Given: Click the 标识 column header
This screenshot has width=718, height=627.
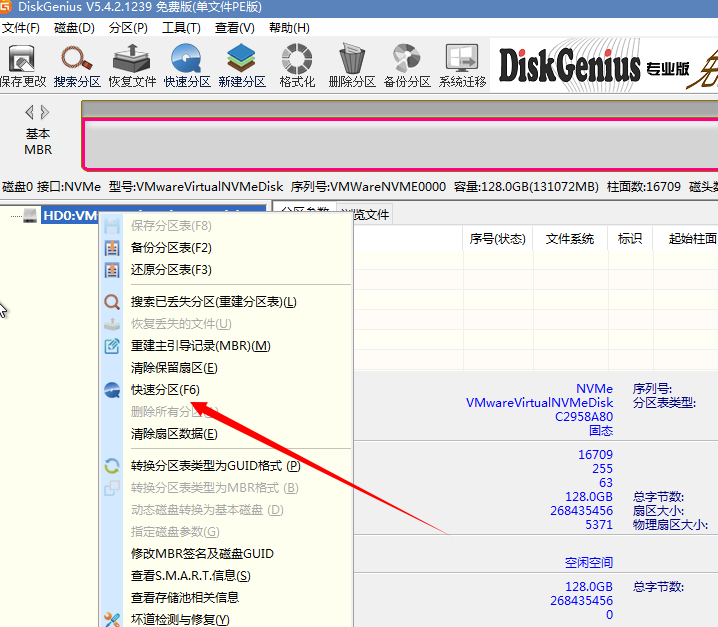Looking at the screenshot, I should coord(630,239).
